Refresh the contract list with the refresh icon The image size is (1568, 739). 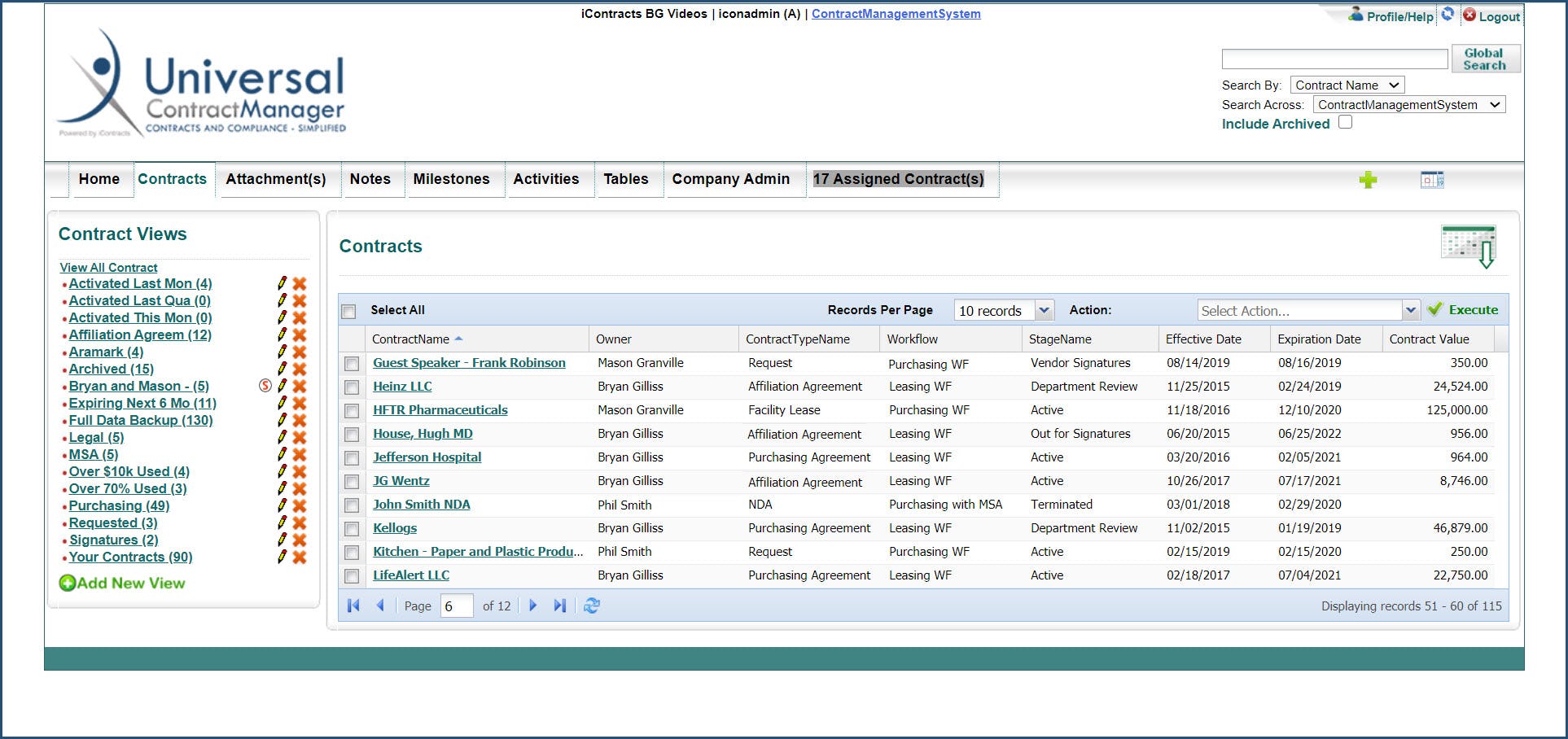tap(592, 606)
